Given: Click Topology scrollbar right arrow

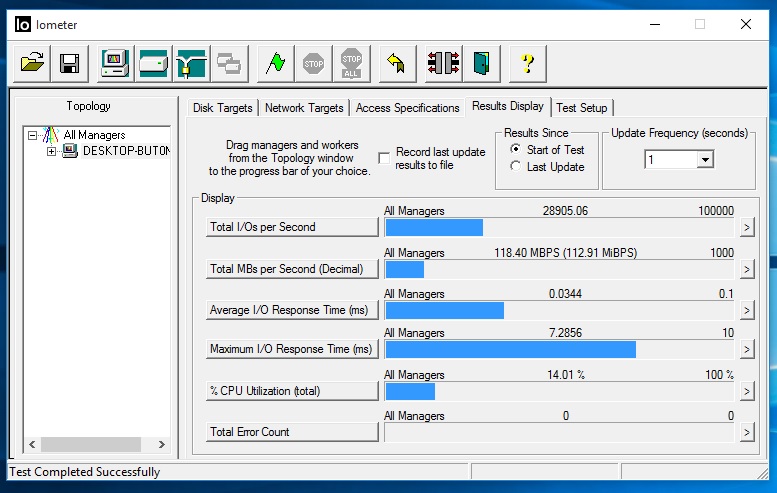Looking at the screenshot, I should click(x=162, y=444).
